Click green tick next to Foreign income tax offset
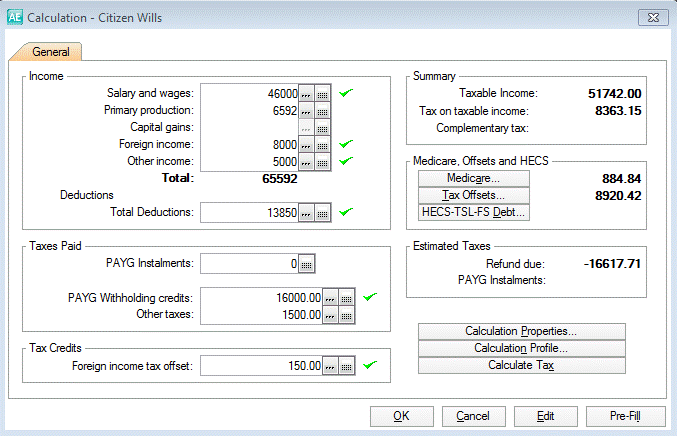Image resolution: width=677 pixels, height=436 pixels. [x=369, y=366]
